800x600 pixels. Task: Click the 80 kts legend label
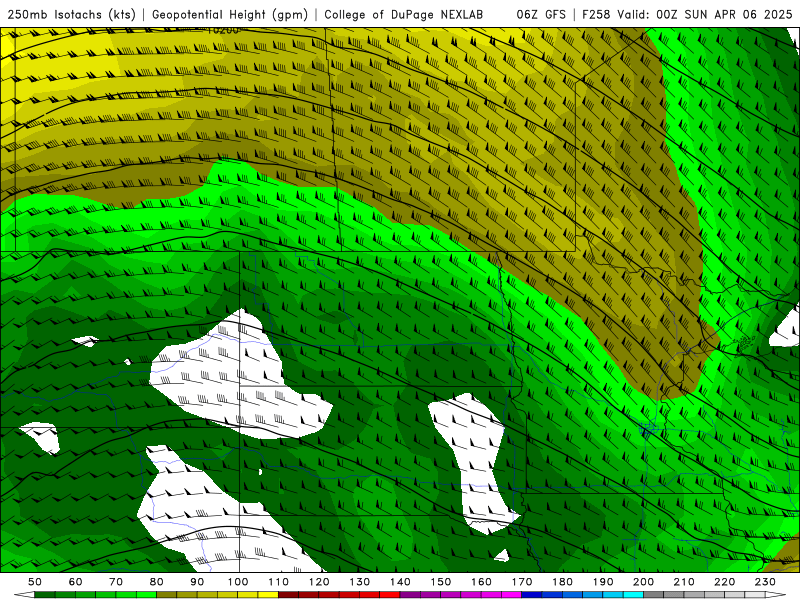coord(157,582)
